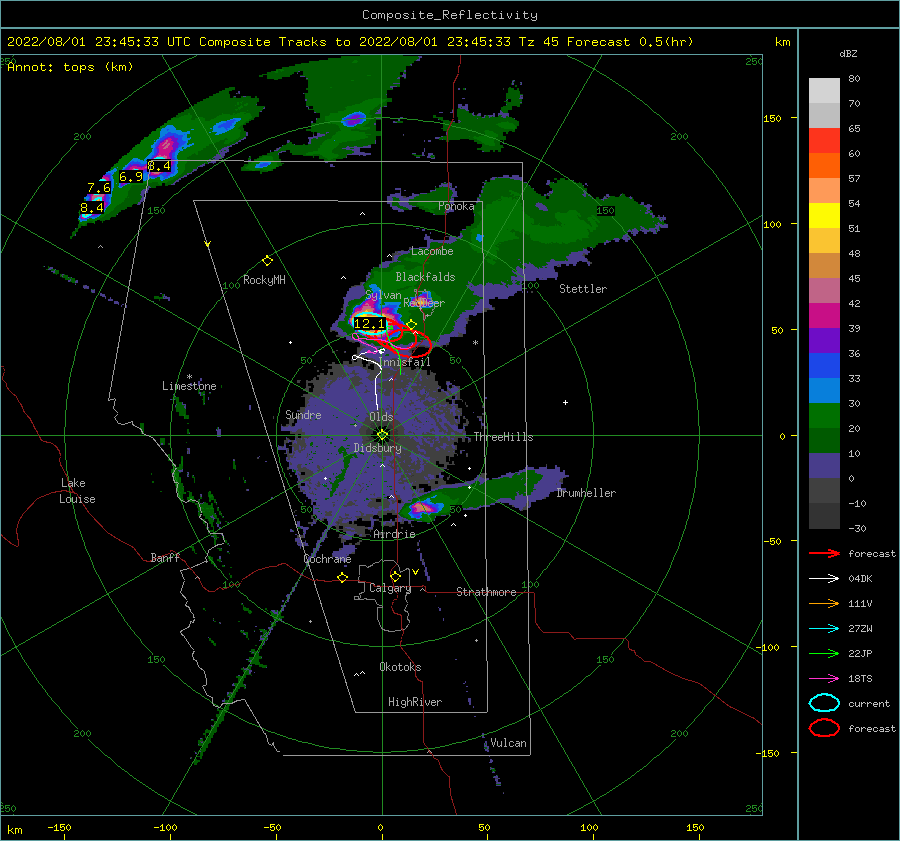The image size is (900, 841).
Task: Click the -150 tick on bottom axis
Action: (x=59, y=828)
